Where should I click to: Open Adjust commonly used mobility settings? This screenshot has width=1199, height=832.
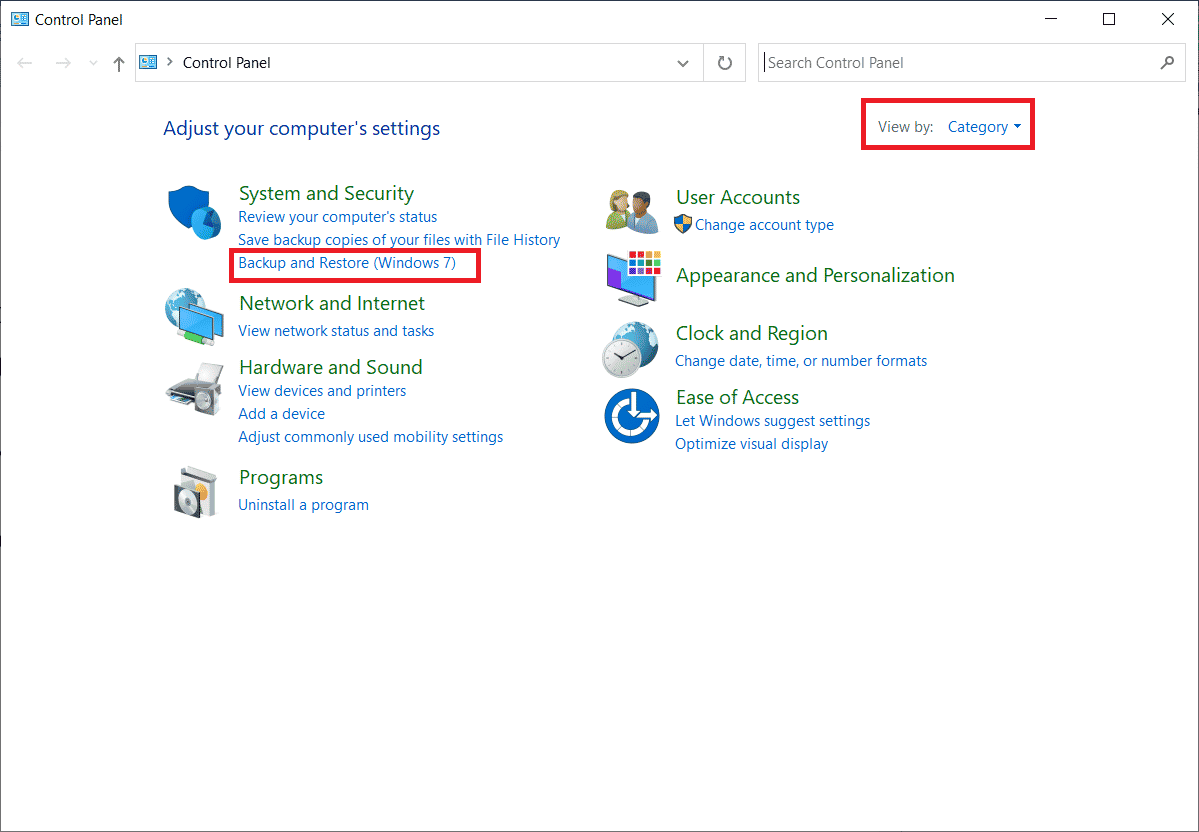click(371, 437)
